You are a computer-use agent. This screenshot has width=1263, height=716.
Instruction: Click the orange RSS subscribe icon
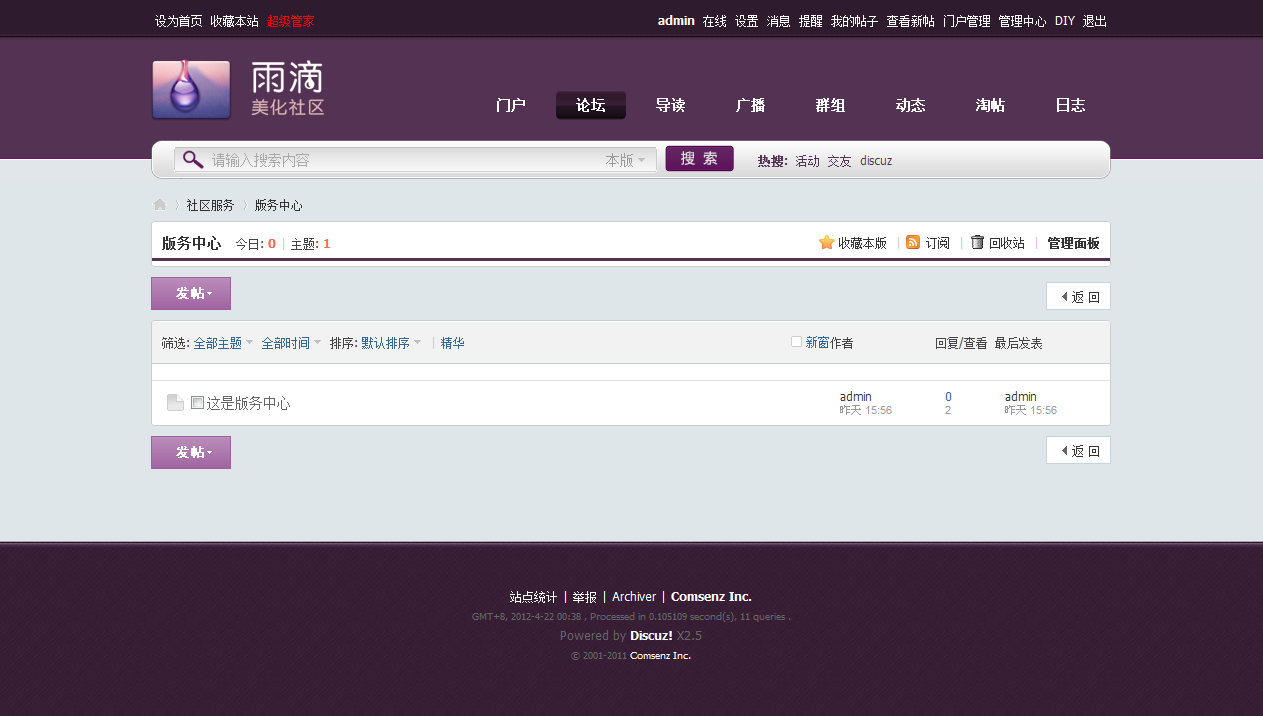click(913, 242)
